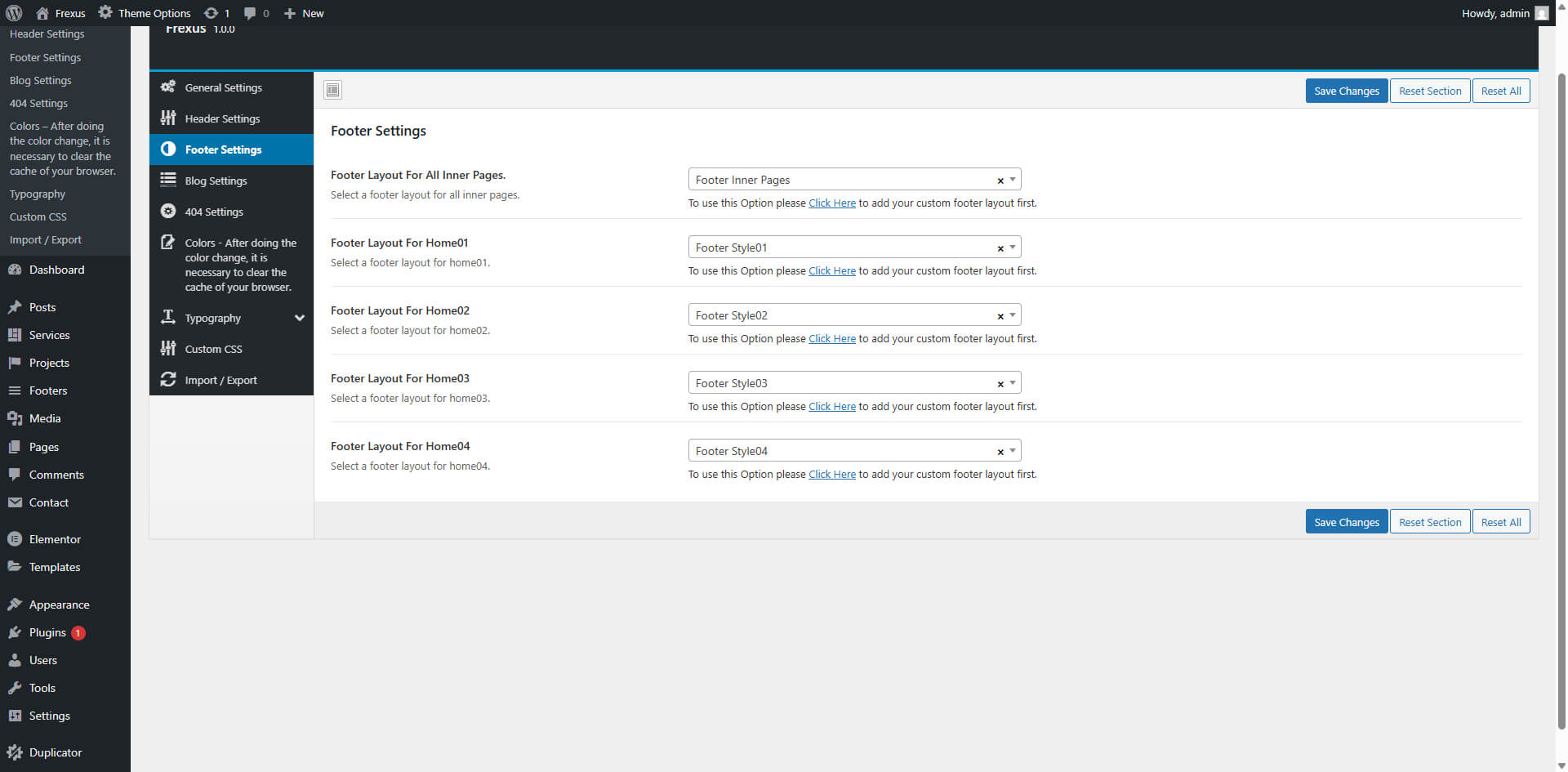Open the updates icon in admin bar
Image resolution: width=1568 pixels, height=772 pixels.
tap(212, 13)
